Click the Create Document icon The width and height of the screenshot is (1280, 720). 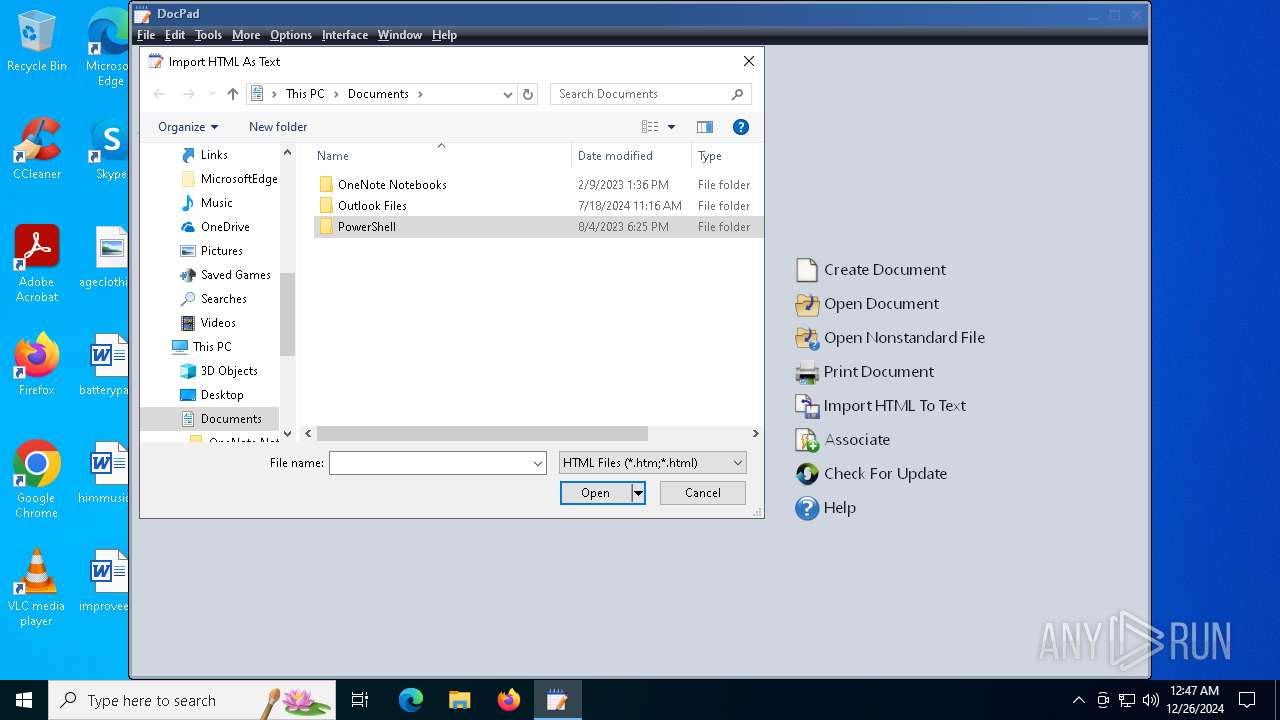(806, 270)
